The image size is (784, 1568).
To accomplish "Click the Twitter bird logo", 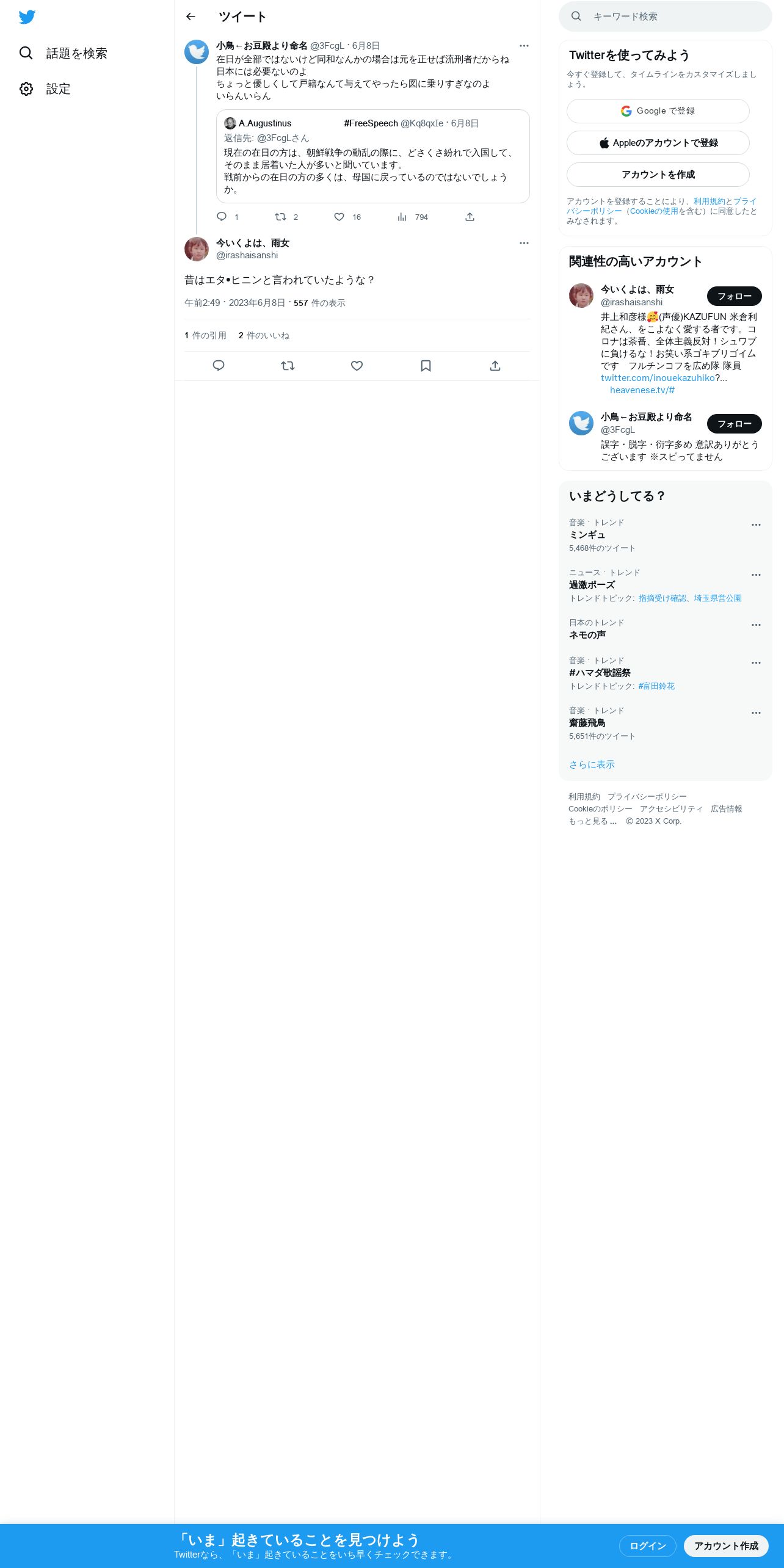I will tap(27, 17).
